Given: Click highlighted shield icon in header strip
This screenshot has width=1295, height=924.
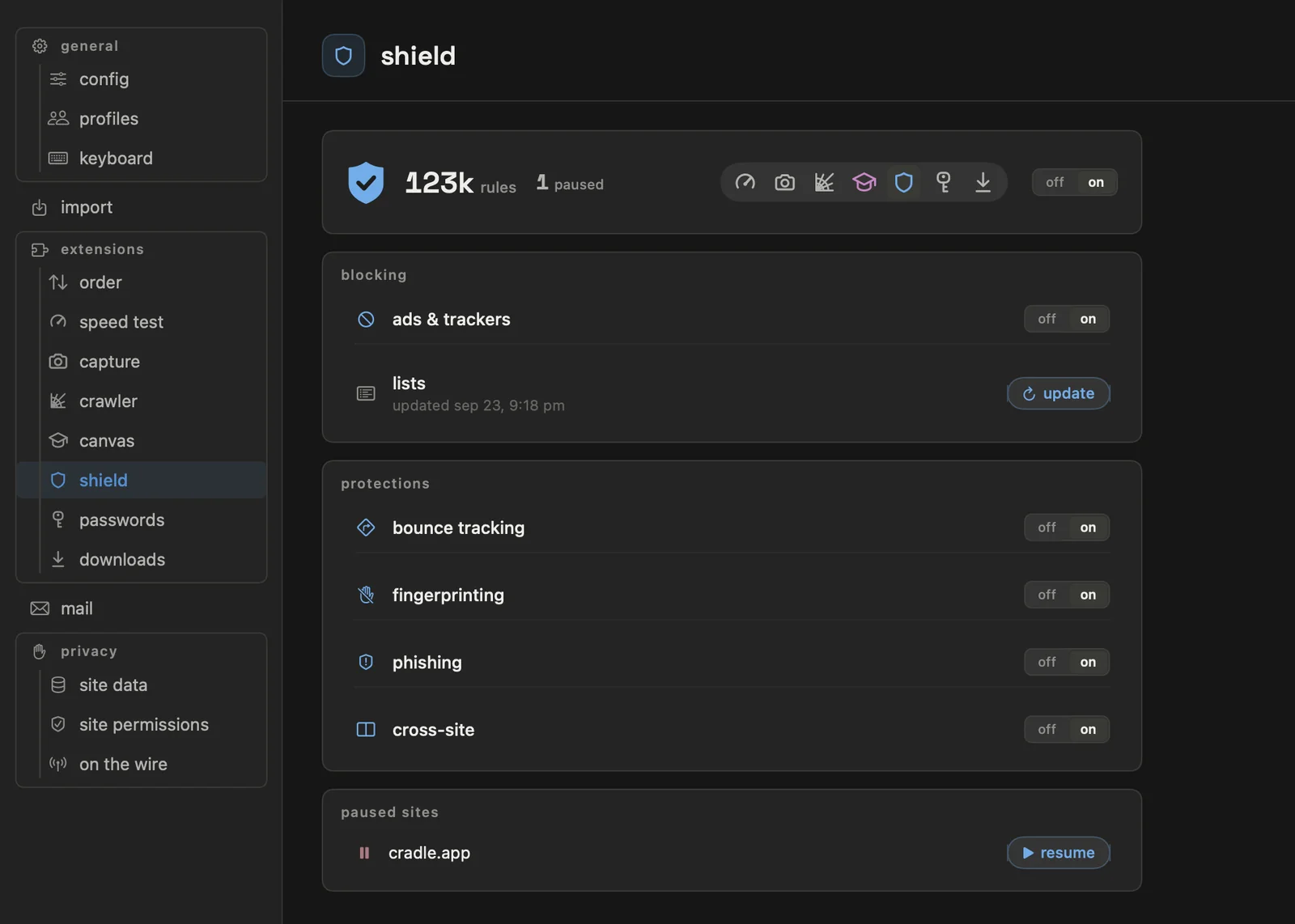Looking at the screenshot, I should coord(903,182).
